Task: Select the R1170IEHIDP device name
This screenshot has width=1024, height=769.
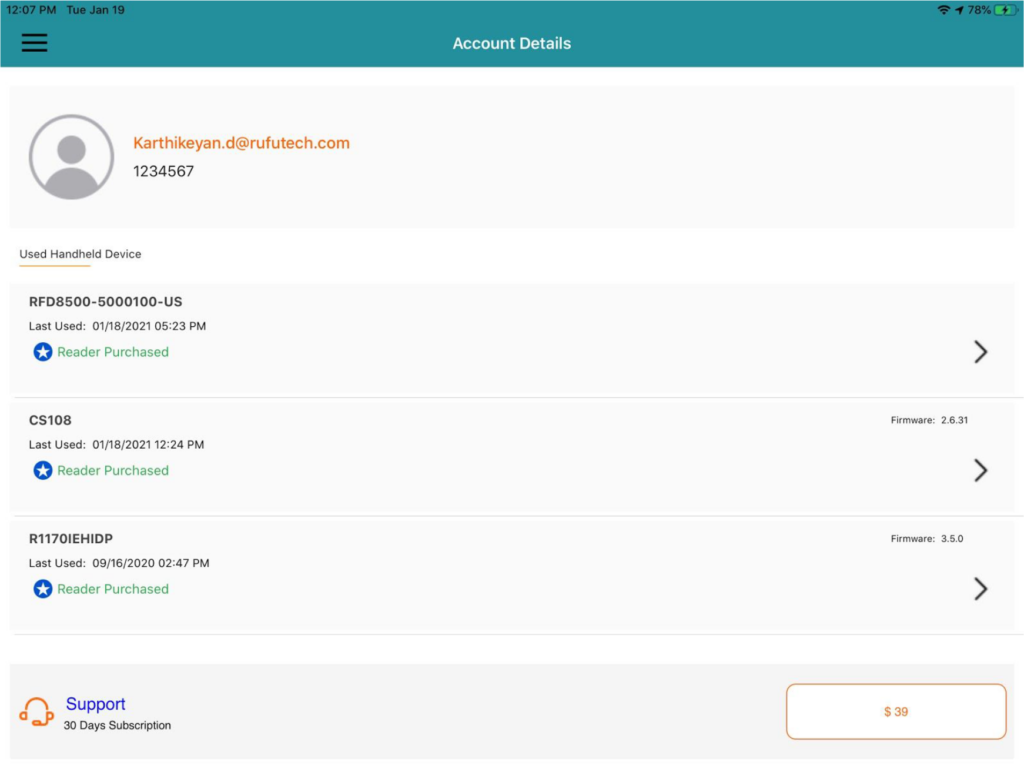Action: 71,539
